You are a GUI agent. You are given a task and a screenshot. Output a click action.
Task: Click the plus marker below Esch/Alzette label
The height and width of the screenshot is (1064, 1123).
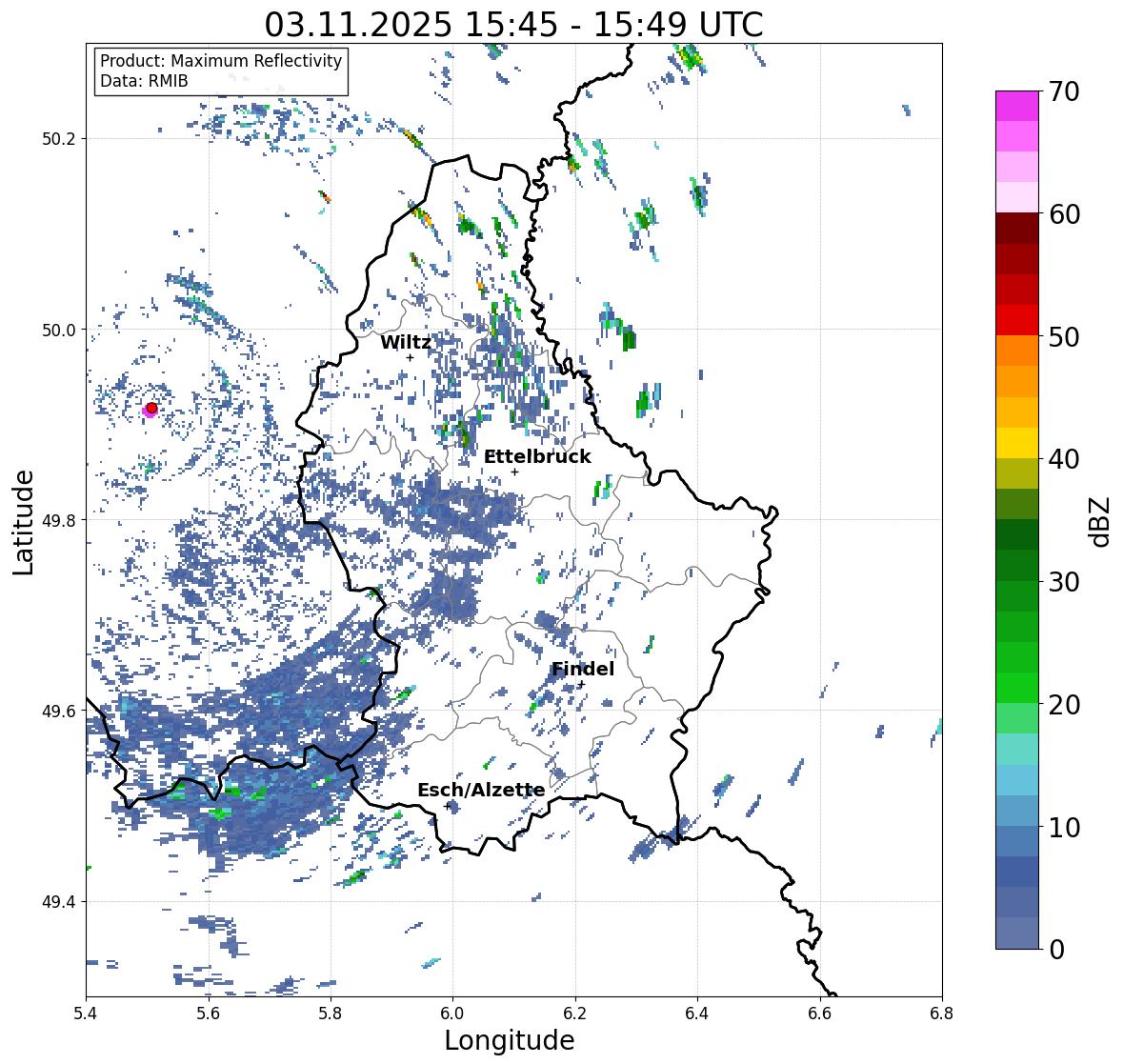[x=448, y=806]
